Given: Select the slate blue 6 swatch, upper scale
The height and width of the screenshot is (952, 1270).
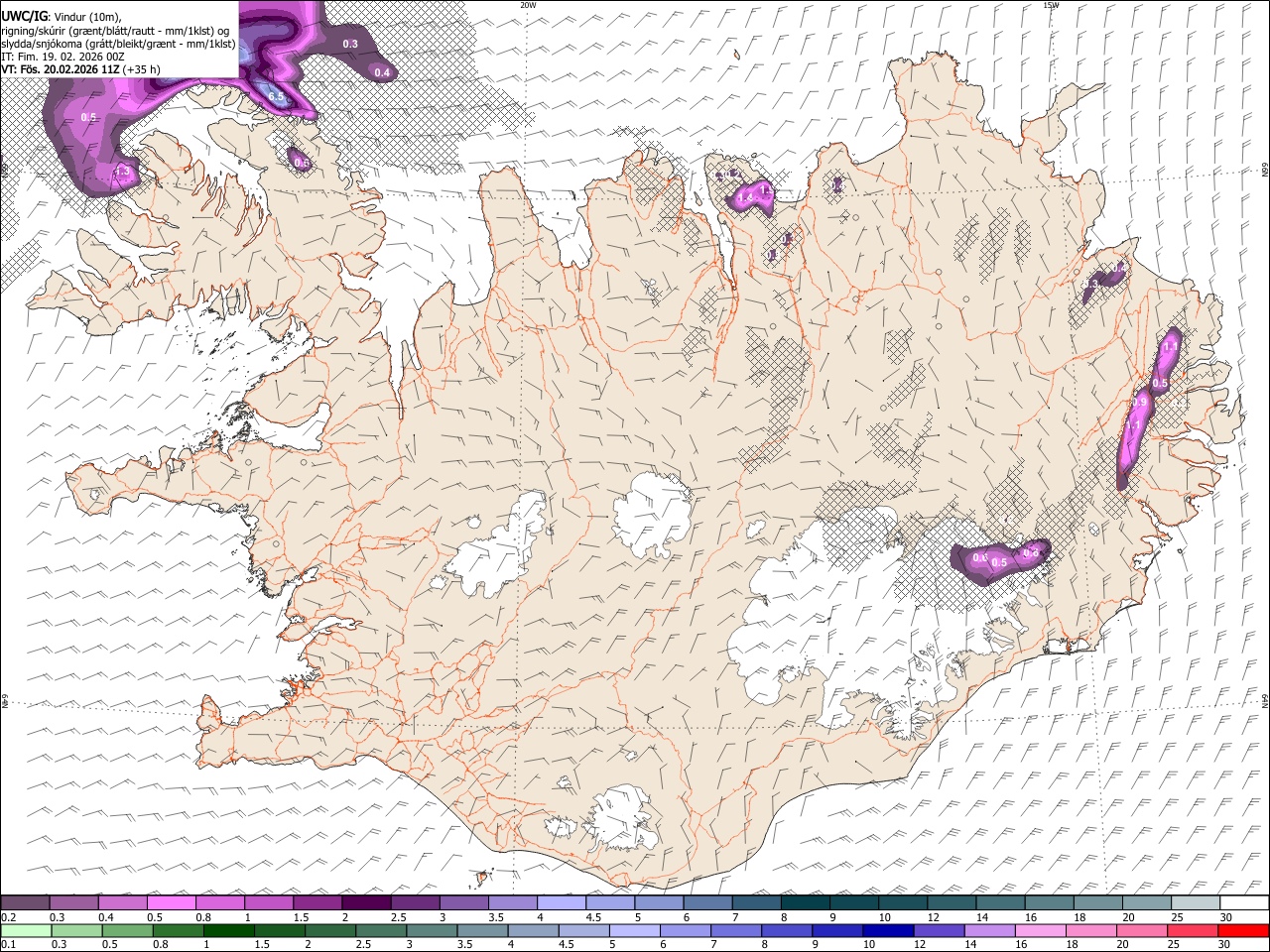Looking at the screenshot, I should 708,902.
